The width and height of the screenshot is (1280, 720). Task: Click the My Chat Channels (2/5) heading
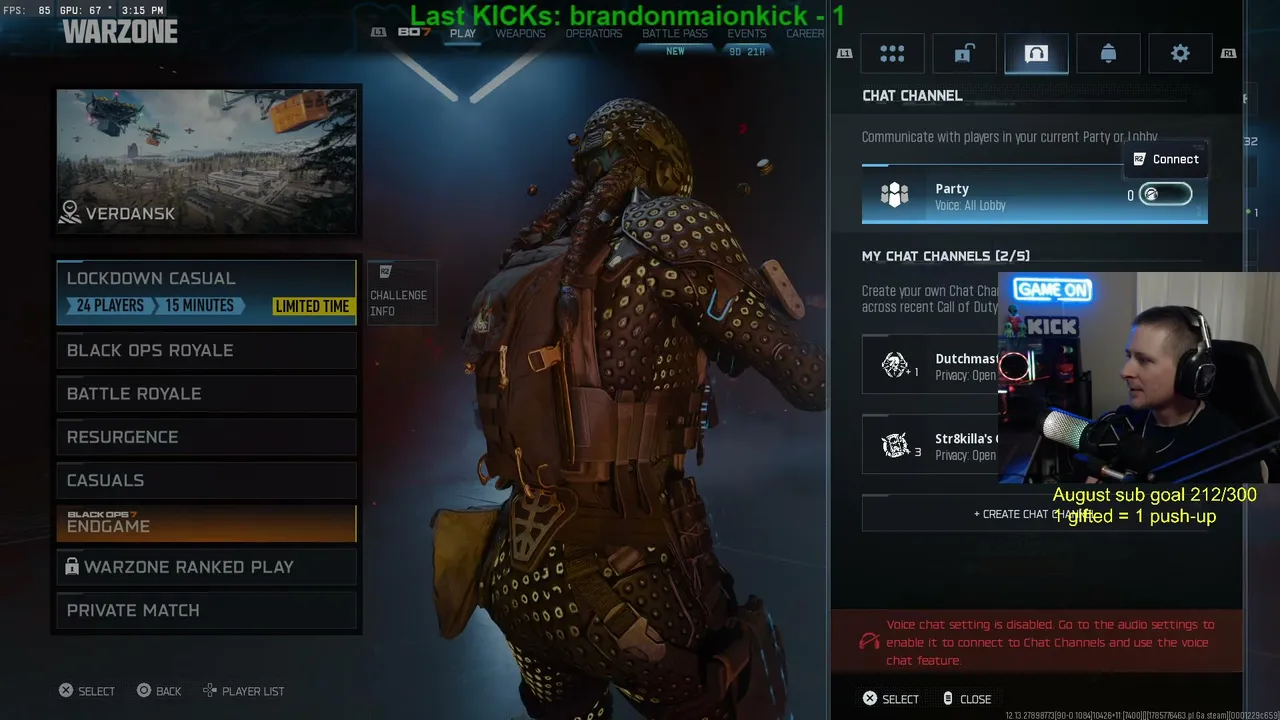coord(946,256)
